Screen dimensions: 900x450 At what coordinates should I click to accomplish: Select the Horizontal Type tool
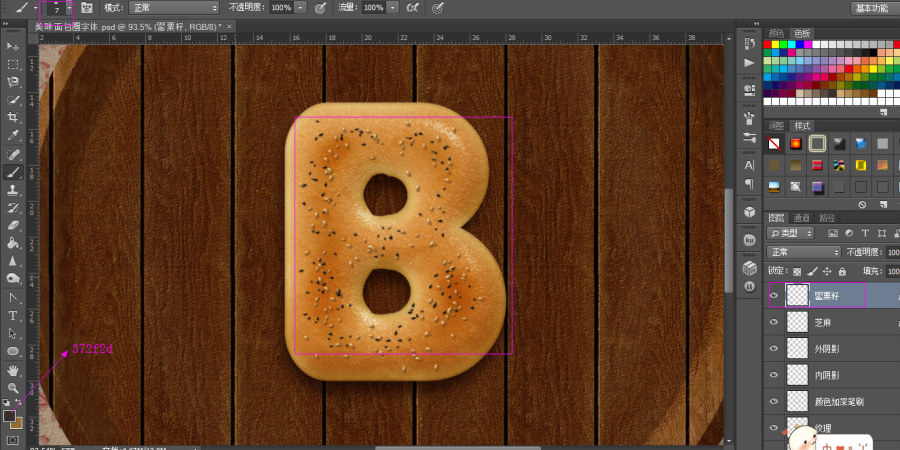[x=13, y=316]
